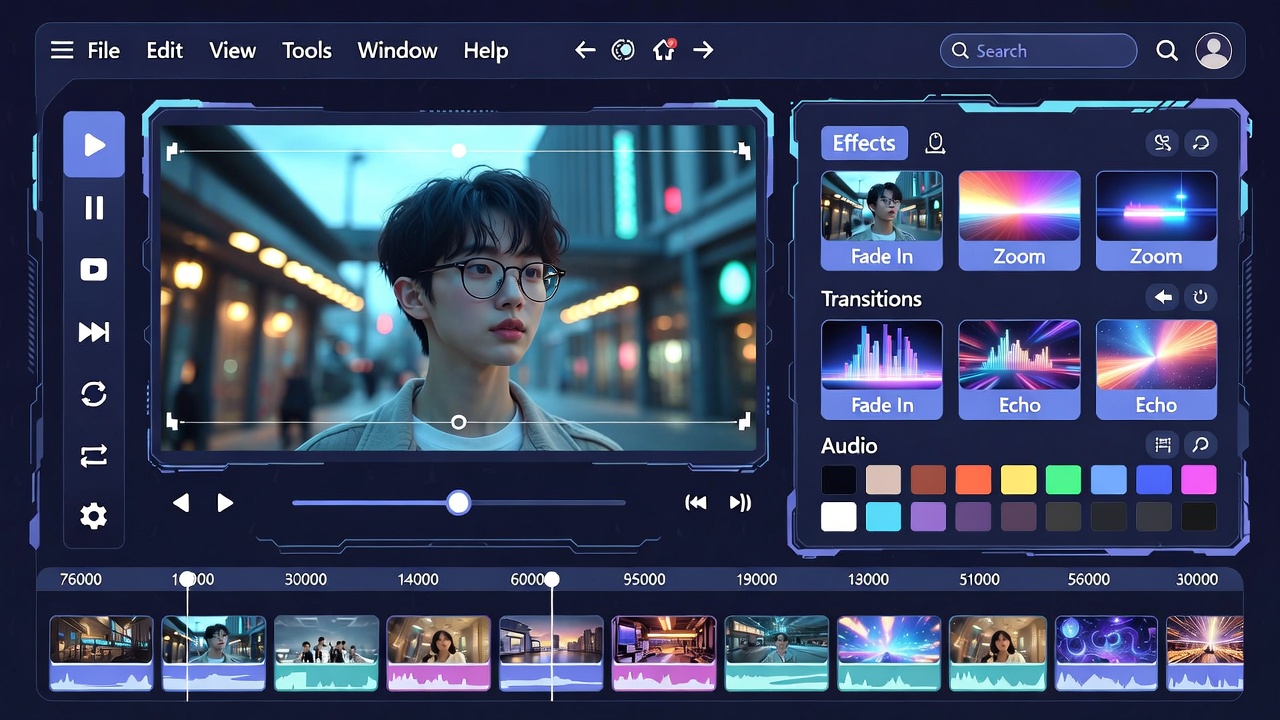This screenshot has width=1280, height=720.
Task: Select the yellow color swatch in Audio
Action: click(x=1018, y=479)
